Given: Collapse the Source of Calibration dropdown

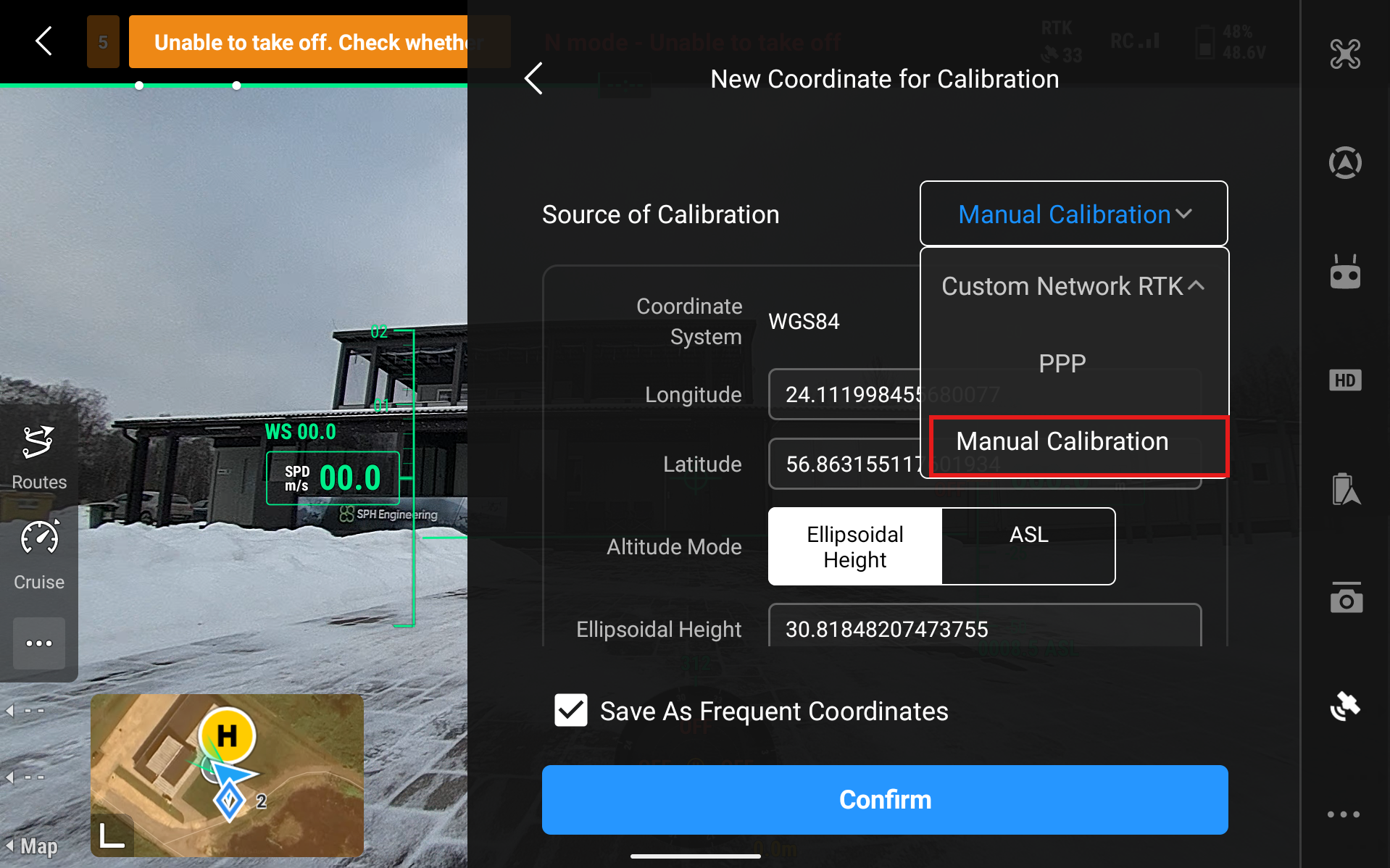Looking at the screenshot, I should [x=1073, y=214].
